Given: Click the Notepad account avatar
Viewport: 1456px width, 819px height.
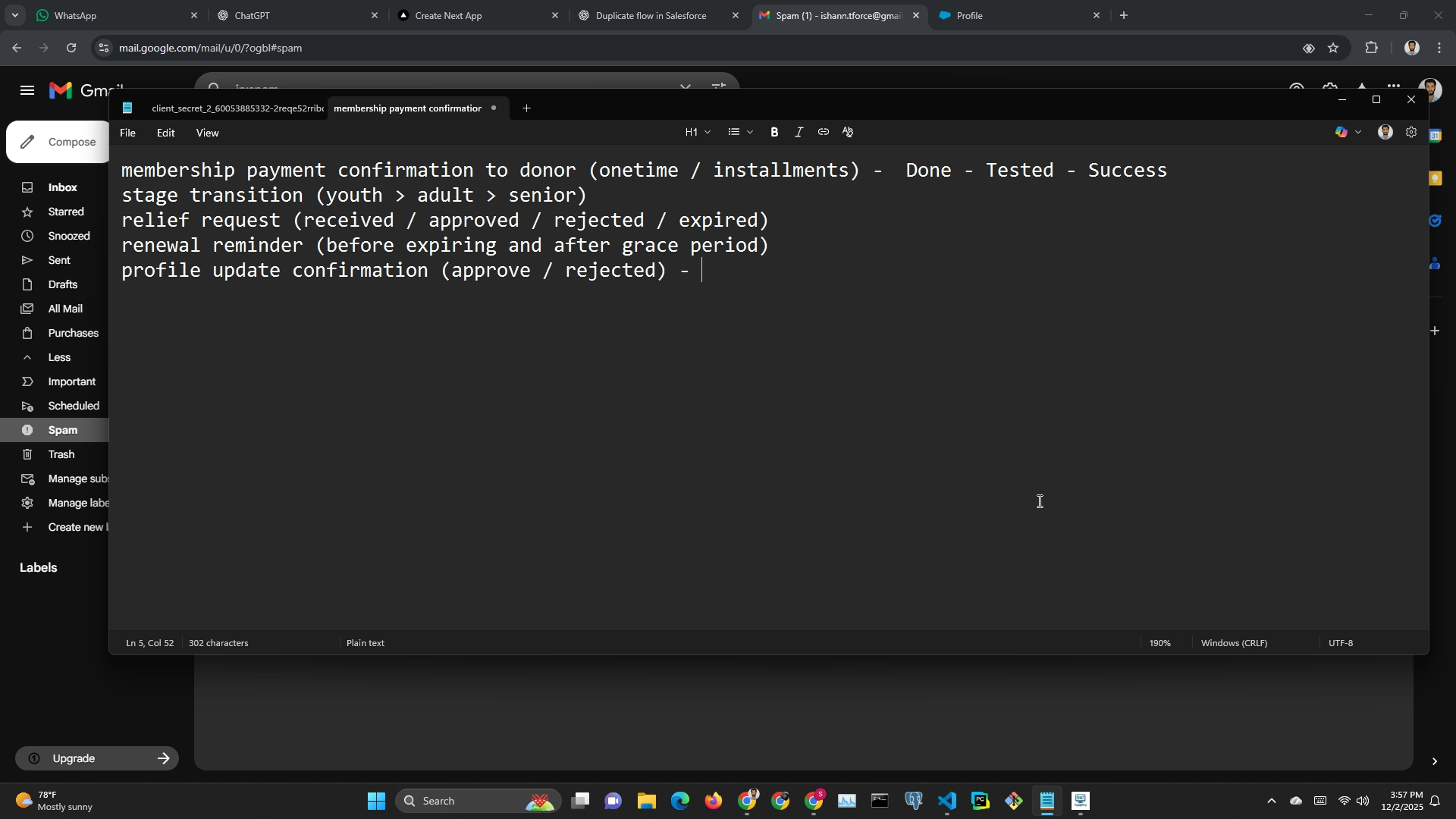Looking at the screenshot, I should 1385,132.
